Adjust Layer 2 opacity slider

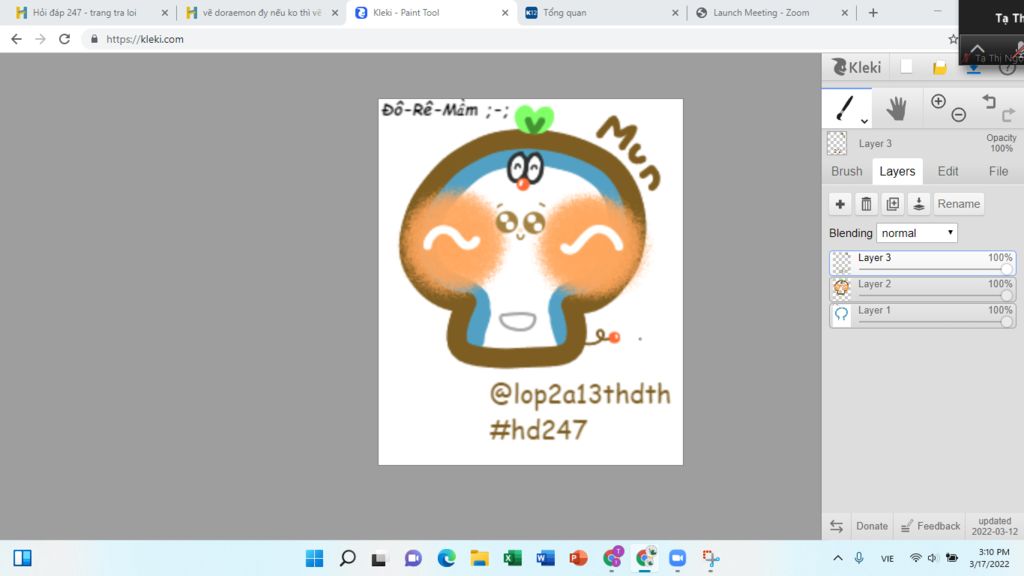[x=935, y=295]
